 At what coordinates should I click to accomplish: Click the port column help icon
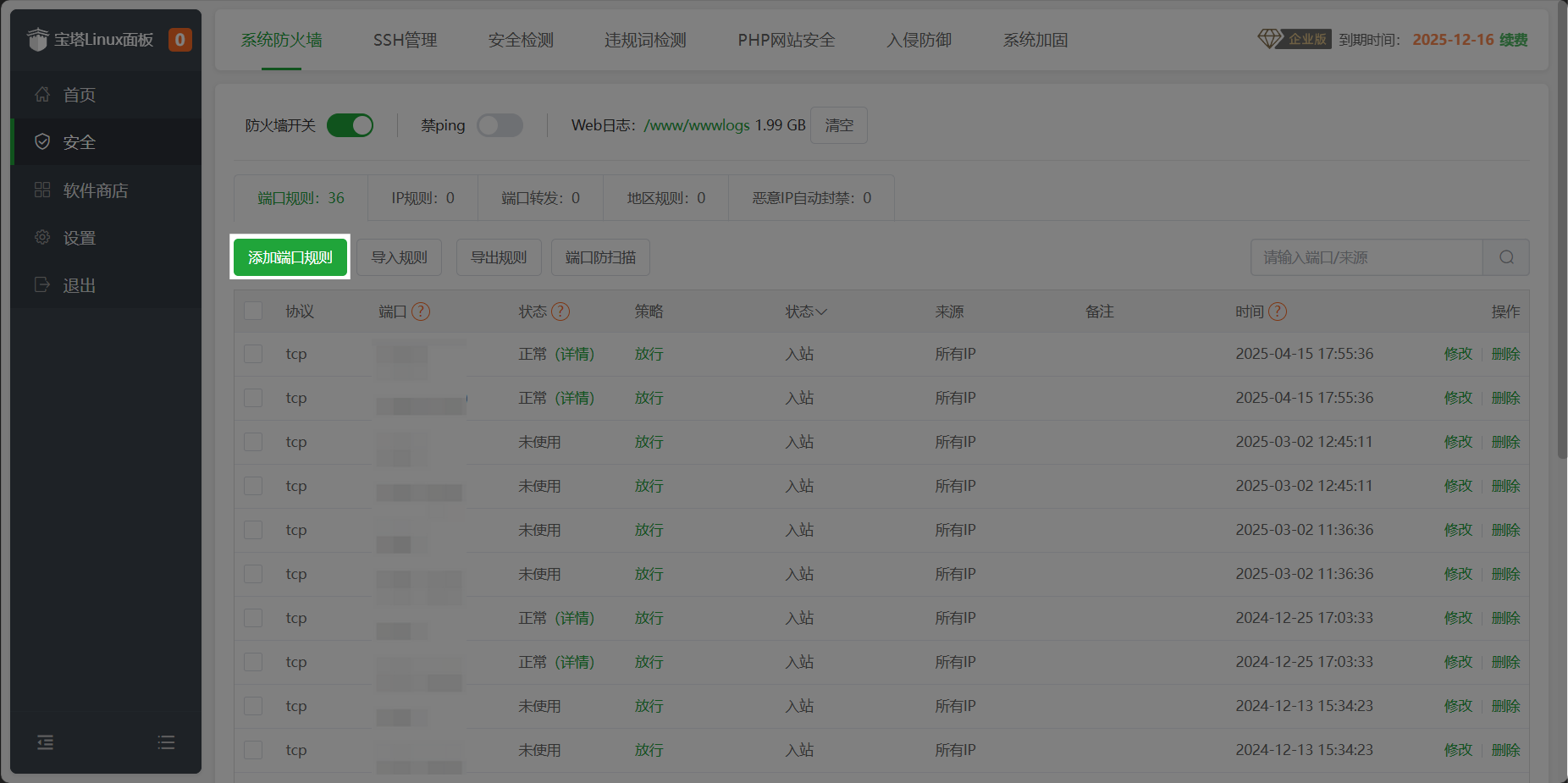coord(421,312)
